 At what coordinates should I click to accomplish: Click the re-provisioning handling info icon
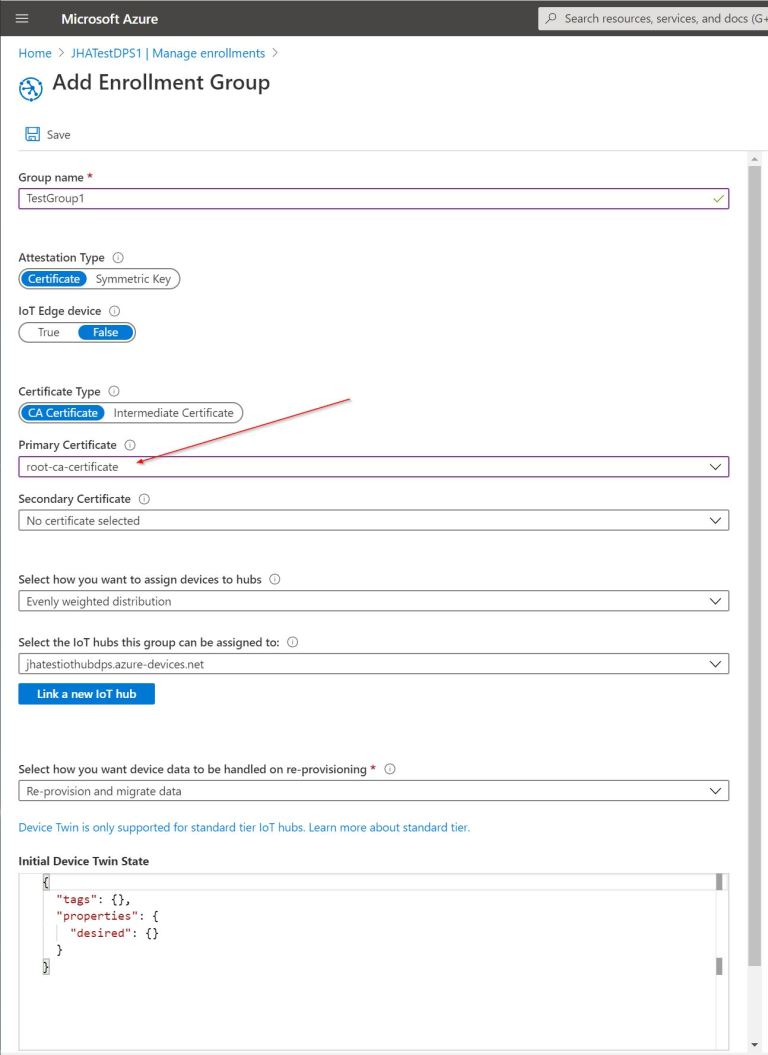[x=391, y=768]
